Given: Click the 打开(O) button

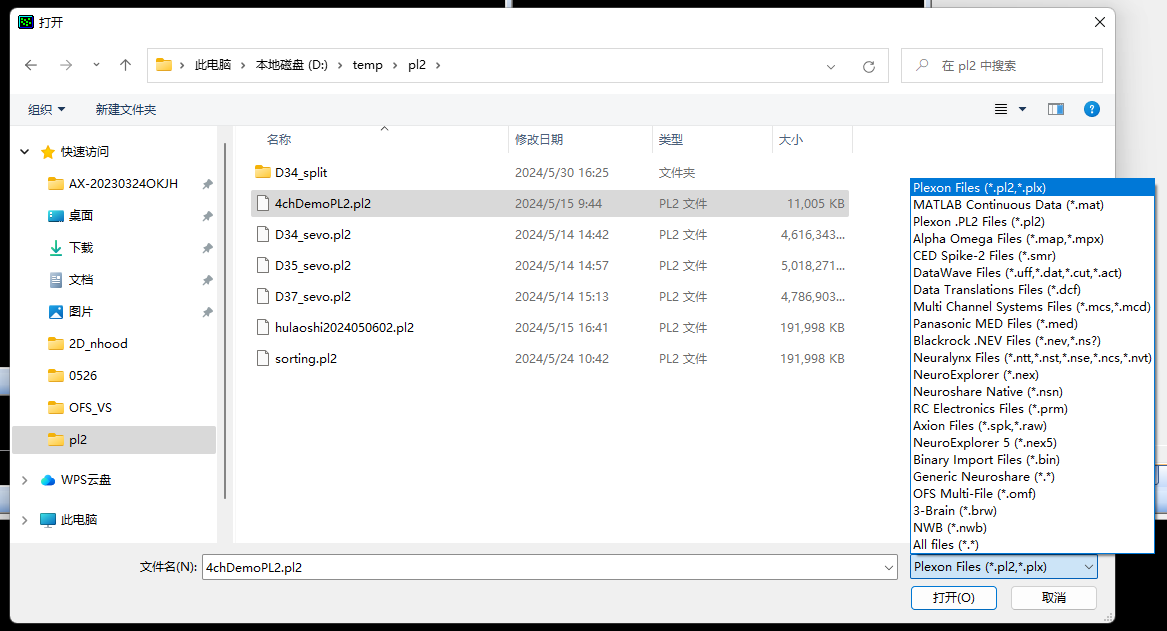Looking at the screenshot, I should (x=953, y=598).
